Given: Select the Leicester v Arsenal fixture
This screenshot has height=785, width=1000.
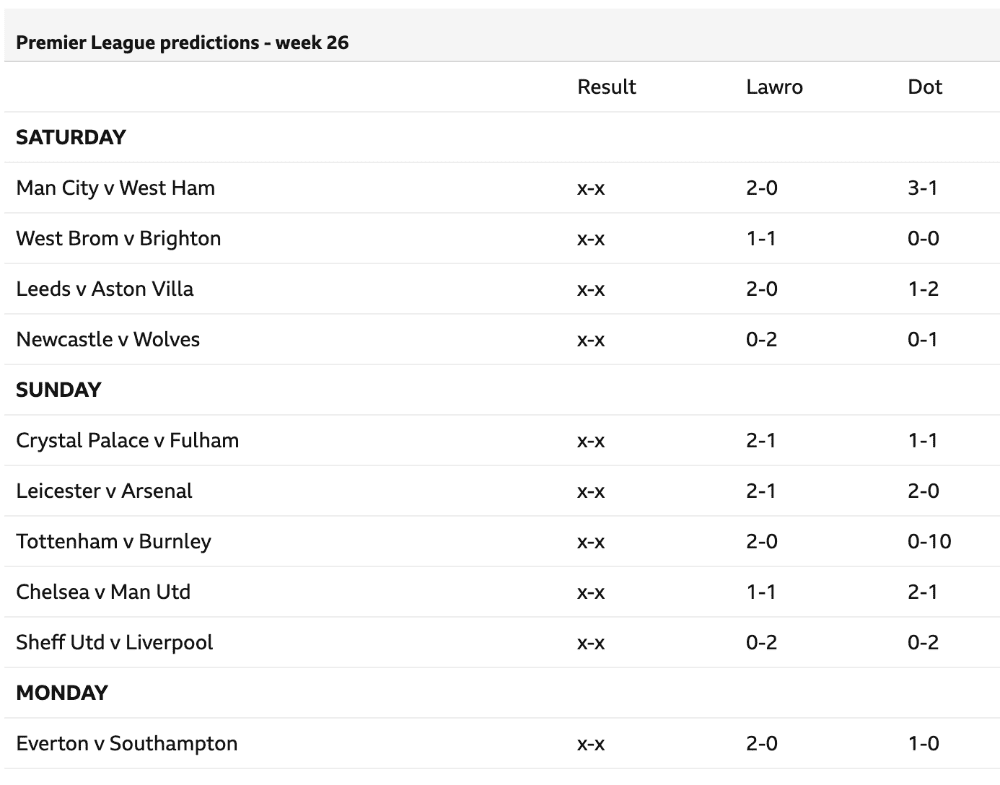Looking at the screenshot, I should point(104,490).
